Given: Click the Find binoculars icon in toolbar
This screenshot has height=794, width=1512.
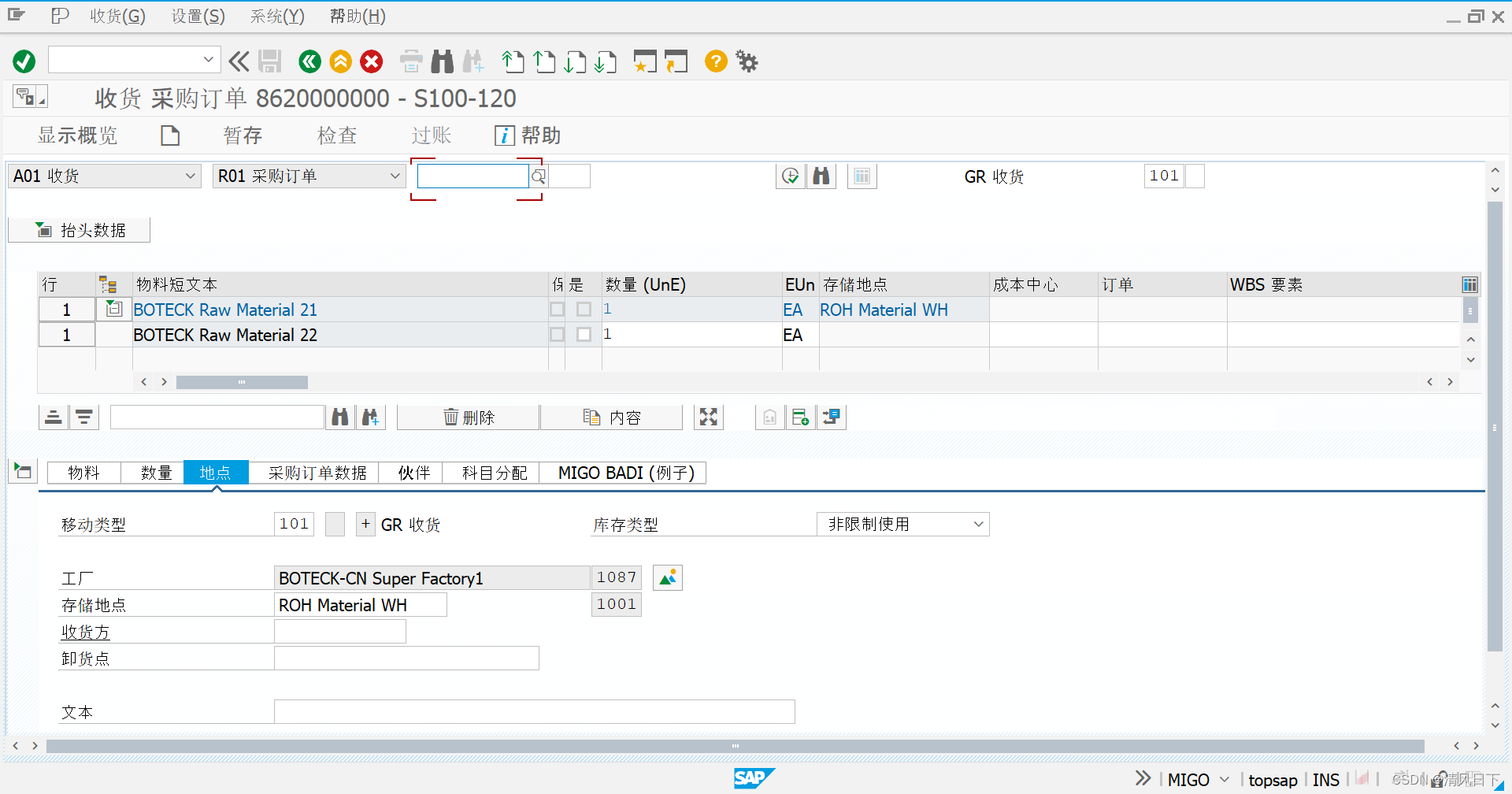Looking at the screenshot, I should 443,61.
